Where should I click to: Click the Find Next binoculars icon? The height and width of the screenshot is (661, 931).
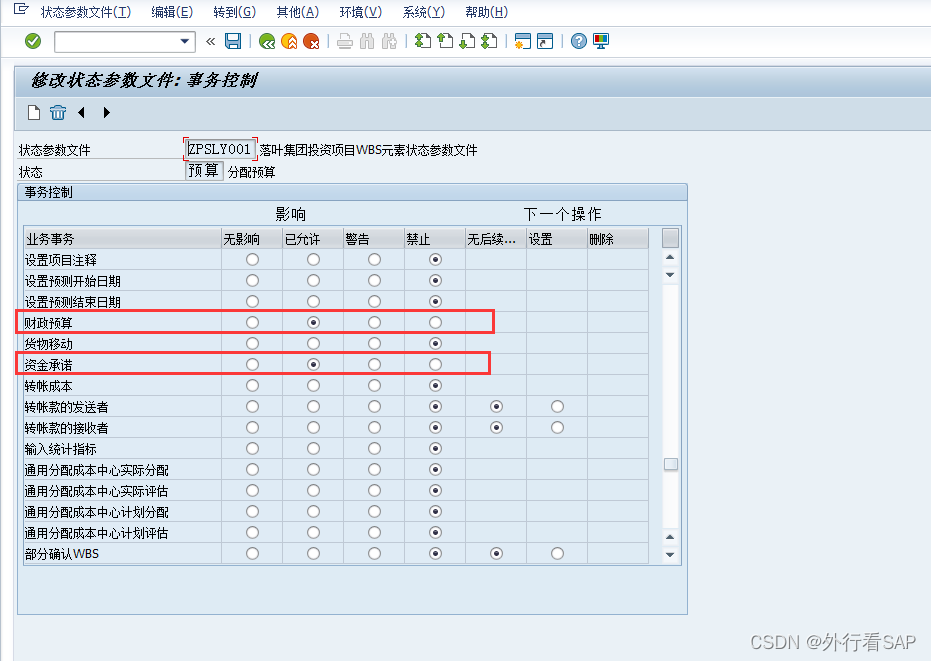(390, 41)
